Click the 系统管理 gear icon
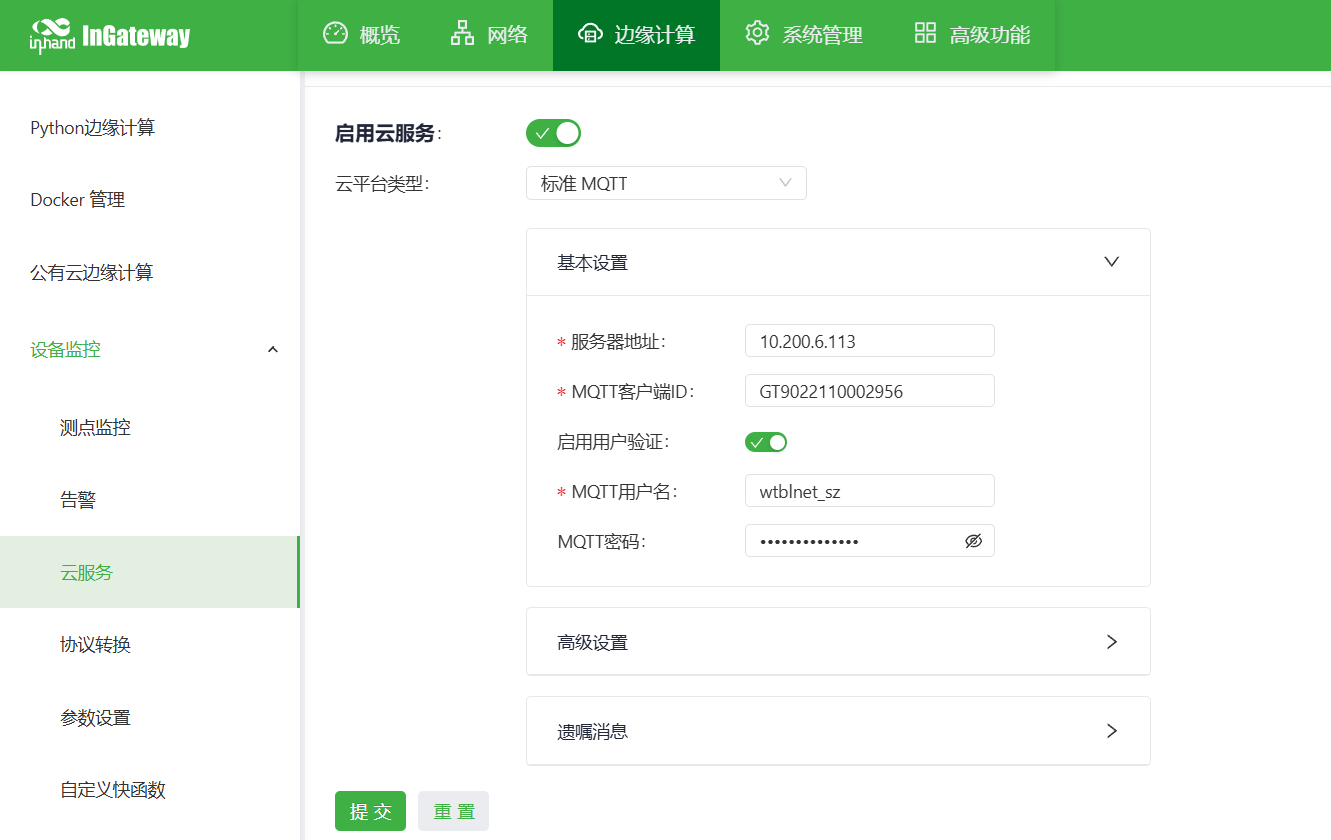Screen dimensions: 1331x840 click(x=758, y=34)
